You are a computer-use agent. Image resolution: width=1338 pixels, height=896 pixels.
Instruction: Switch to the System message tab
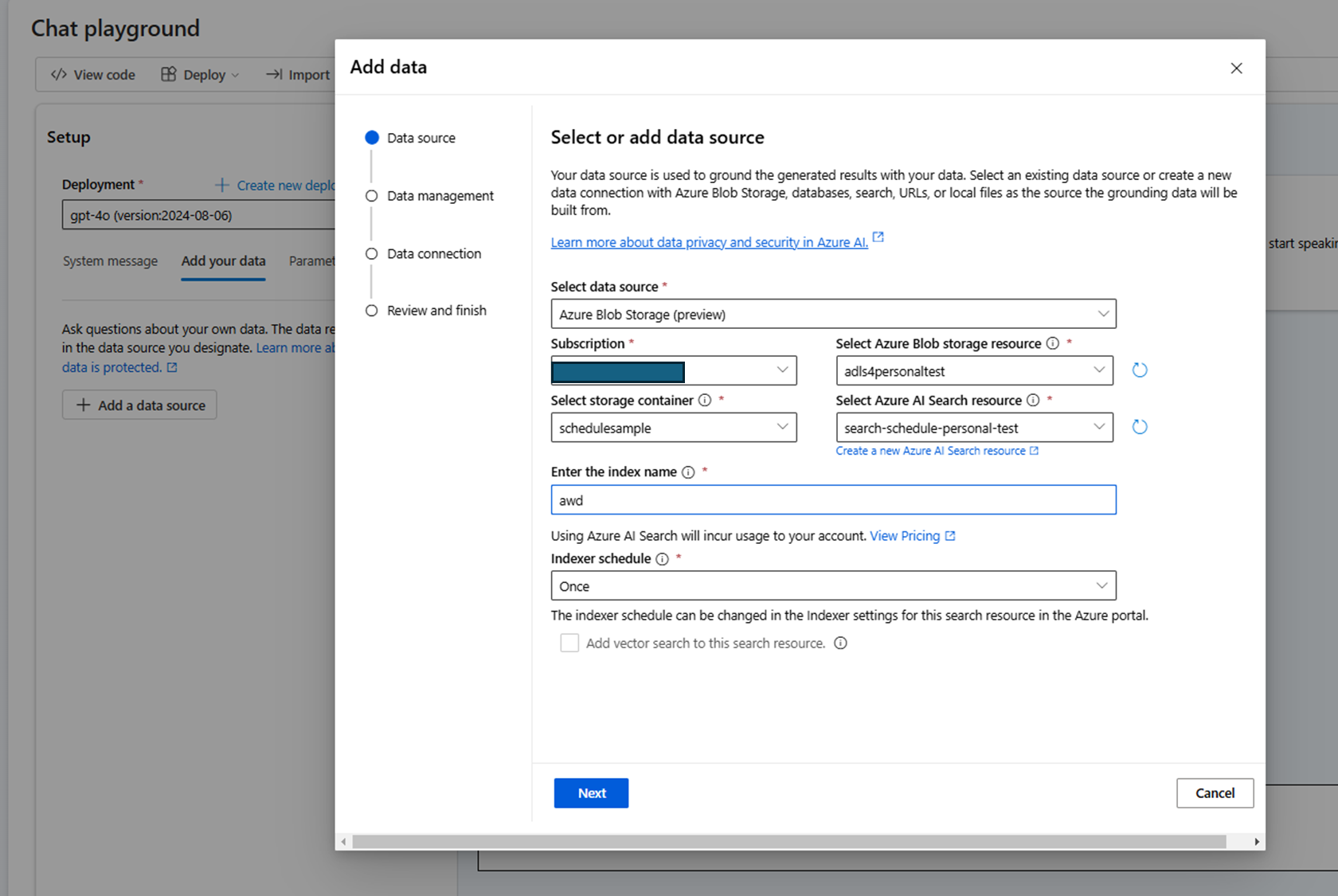point(110,260)
